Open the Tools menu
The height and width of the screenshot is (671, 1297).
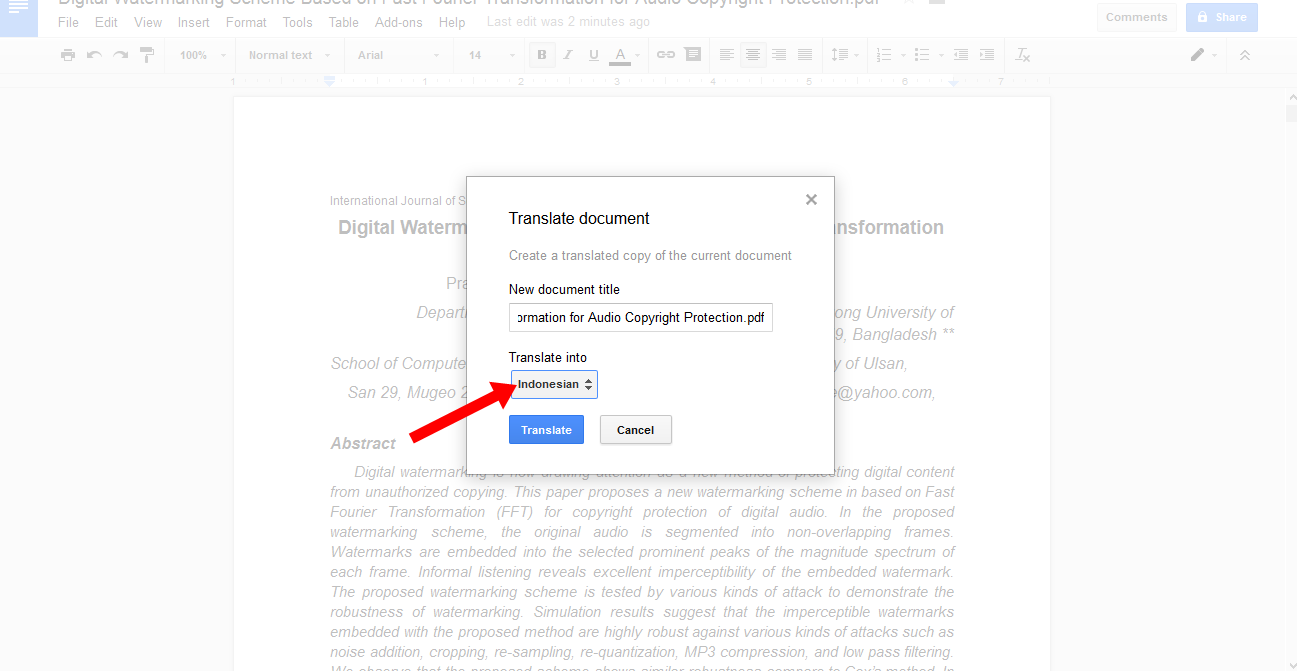click(298, 22)
